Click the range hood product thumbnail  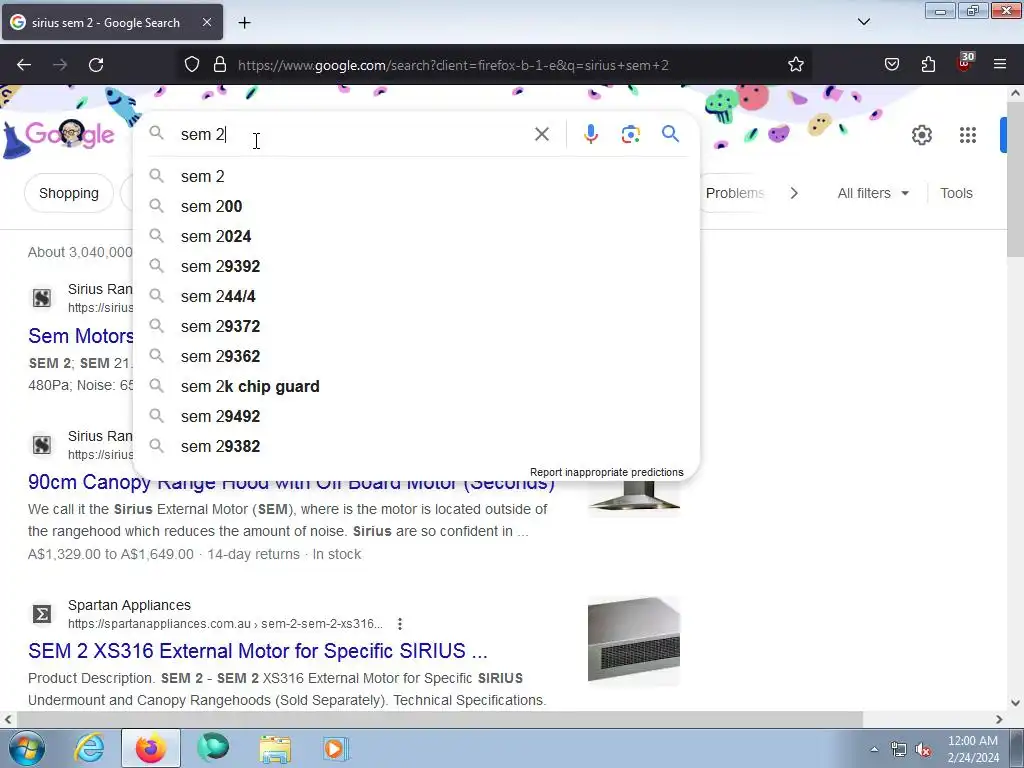pyautogui.click(x=633, y=498)
